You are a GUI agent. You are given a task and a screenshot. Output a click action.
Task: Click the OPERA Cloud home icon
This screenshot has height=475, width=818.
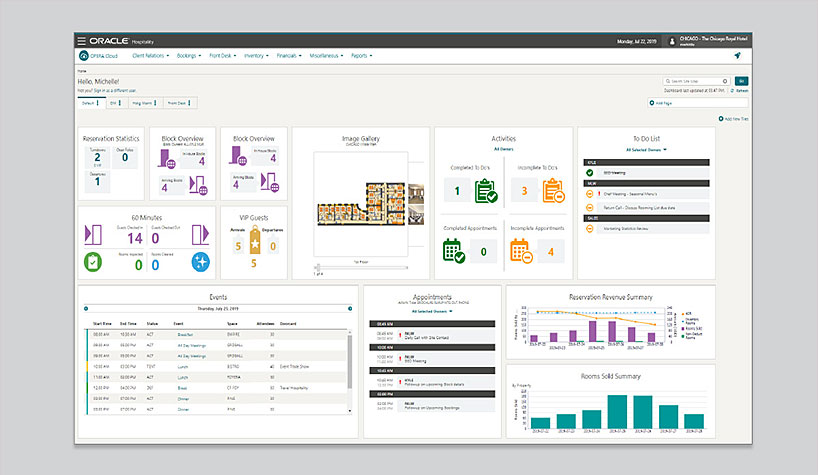(83, 55)
